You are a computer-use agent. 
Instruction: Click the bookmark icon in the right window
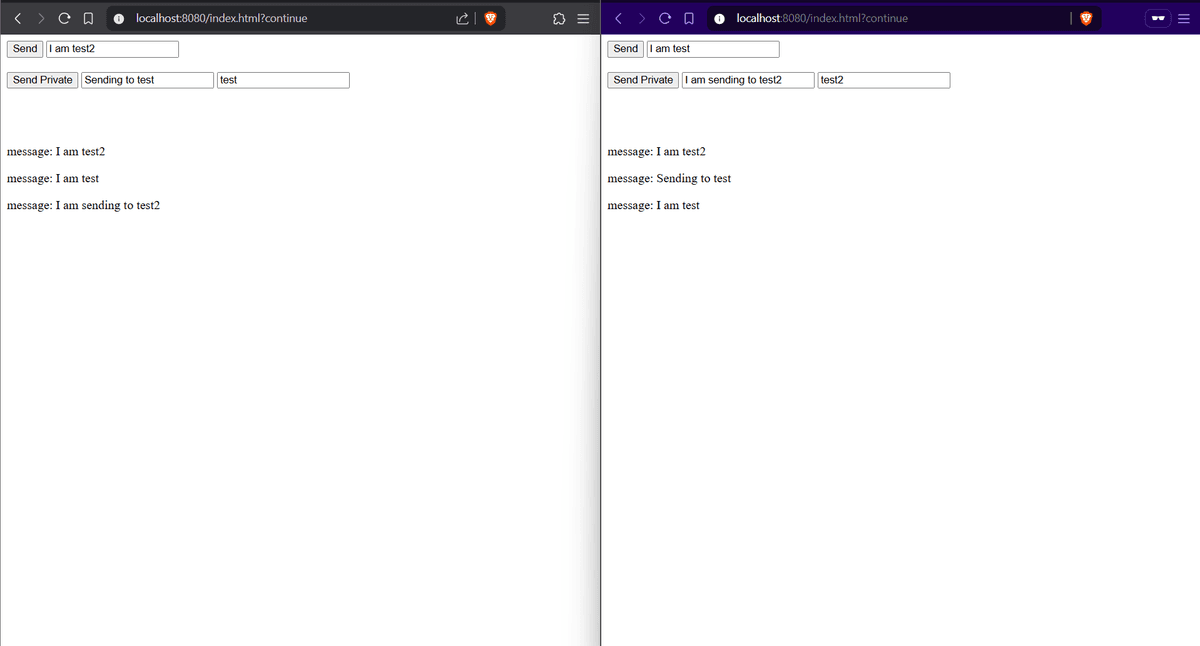pos(688,17)
